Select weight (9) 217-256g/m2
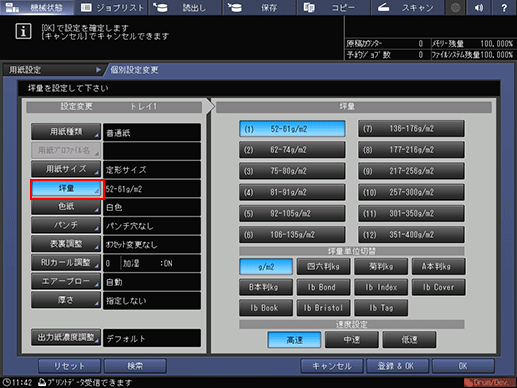This screenshot has width=517, height=388. [411, 171]
